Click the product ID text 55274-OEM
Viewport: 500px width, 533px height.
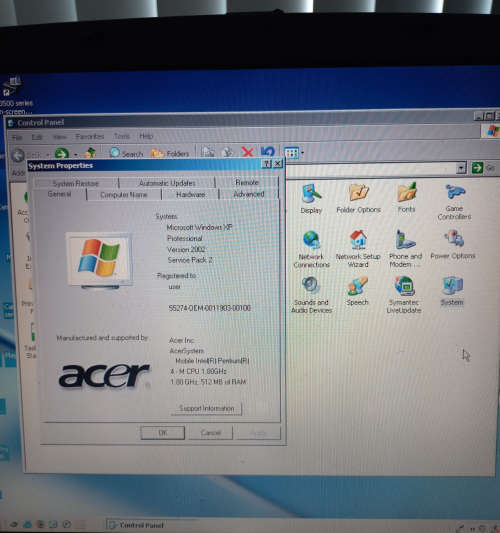pyautogui.click(x=210, y=308)
